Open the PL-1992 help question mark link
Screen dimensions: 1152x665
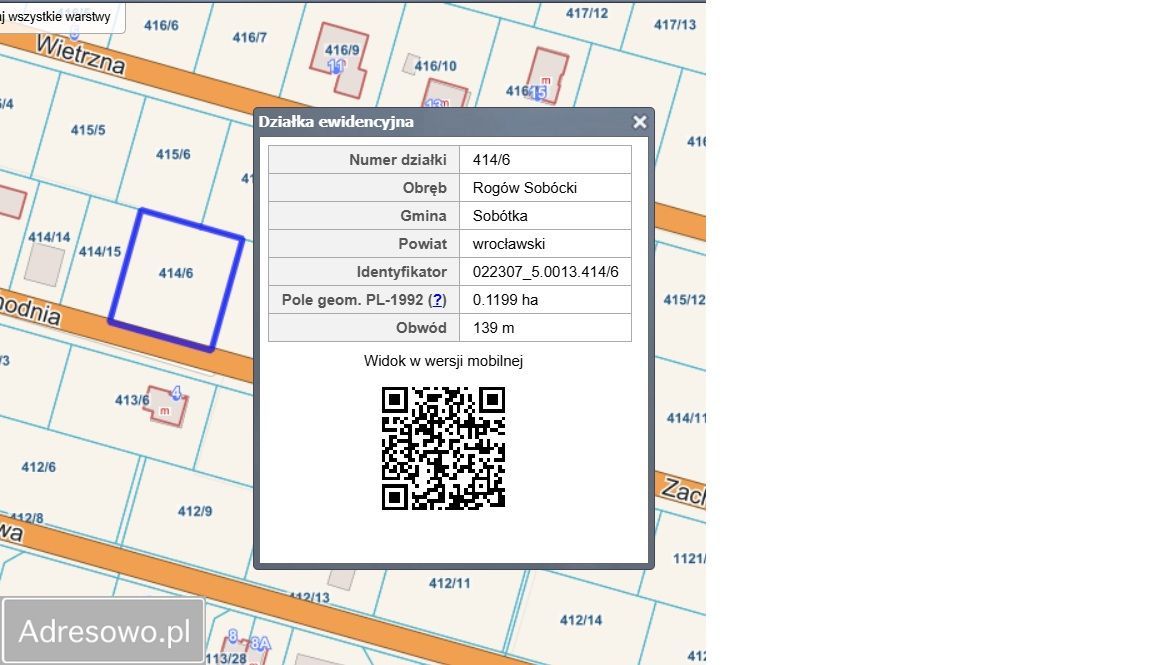(x=437, y=300)
